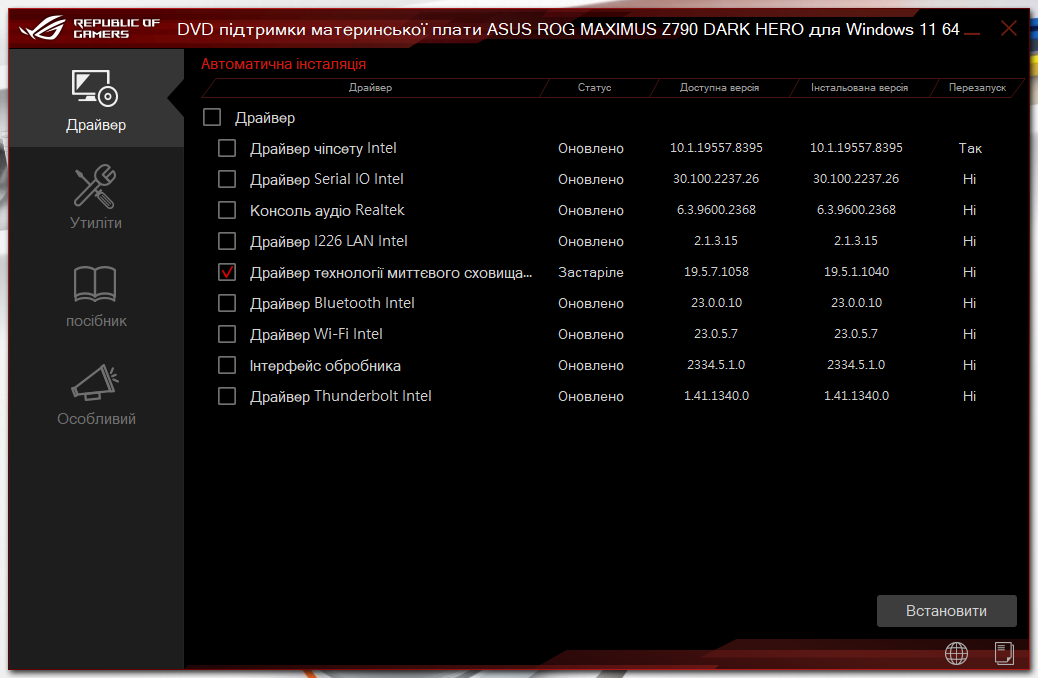
Task: Check the Драйвер чіпсету Intel checkbox
Action: [226, 148]
